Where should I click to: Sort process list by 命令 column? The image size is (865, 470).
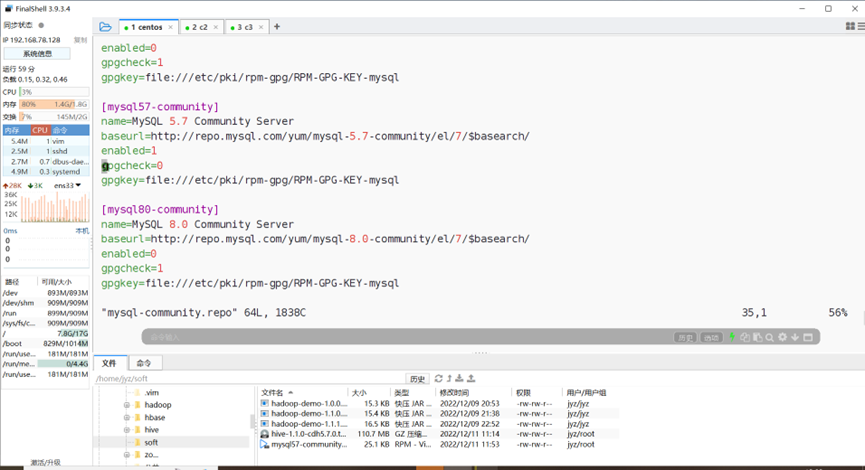click(x=70, y=130)
